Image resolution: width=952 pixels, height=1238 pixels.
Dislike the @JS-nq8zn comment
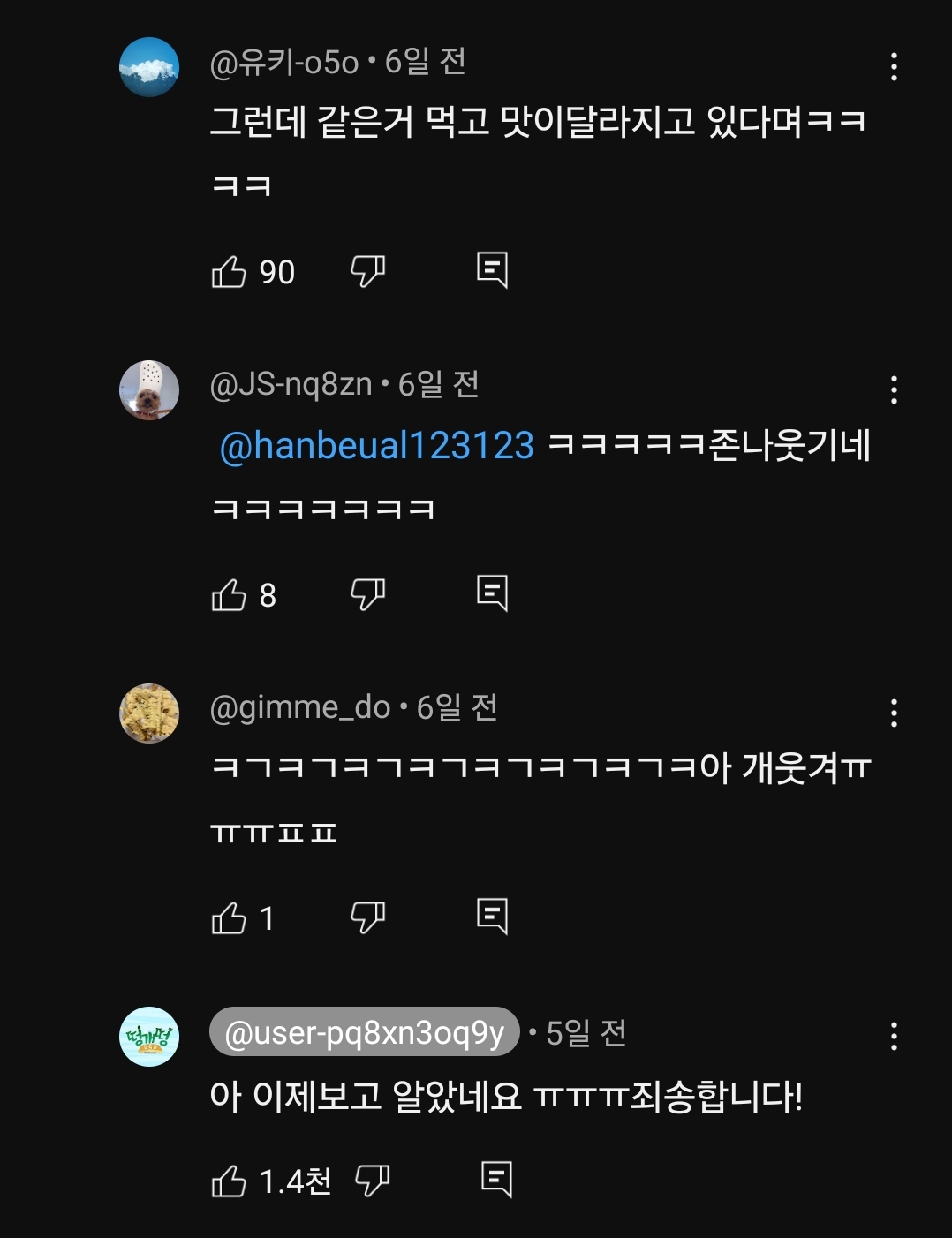tap(367, 594)
